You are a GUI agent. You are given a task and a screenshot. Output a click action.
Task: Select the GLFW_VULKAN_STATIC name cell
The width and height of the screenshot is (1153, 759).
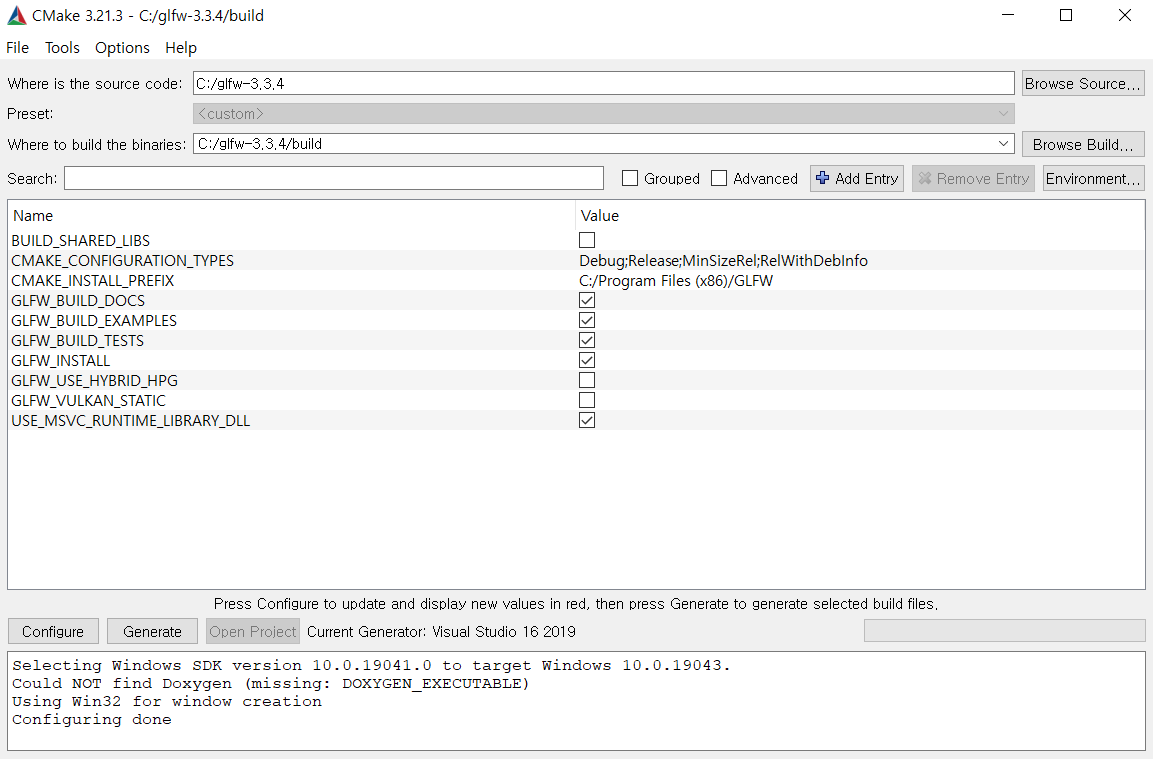point(88,400)
